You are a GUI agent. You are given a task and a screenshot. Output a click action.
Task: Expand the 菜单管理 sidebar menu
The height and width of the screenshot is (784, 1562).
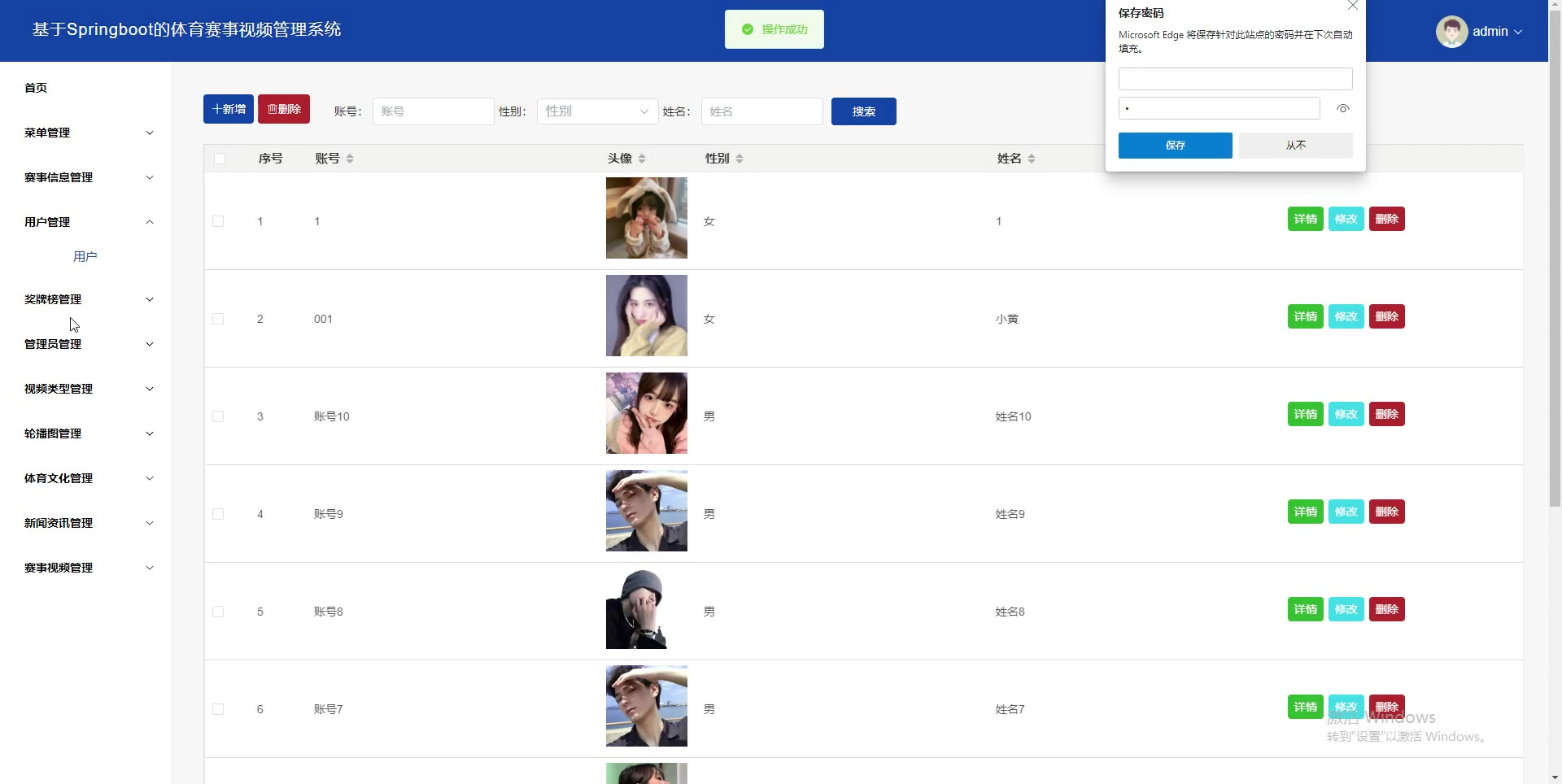pyautogui.click(x=88, y=133)
